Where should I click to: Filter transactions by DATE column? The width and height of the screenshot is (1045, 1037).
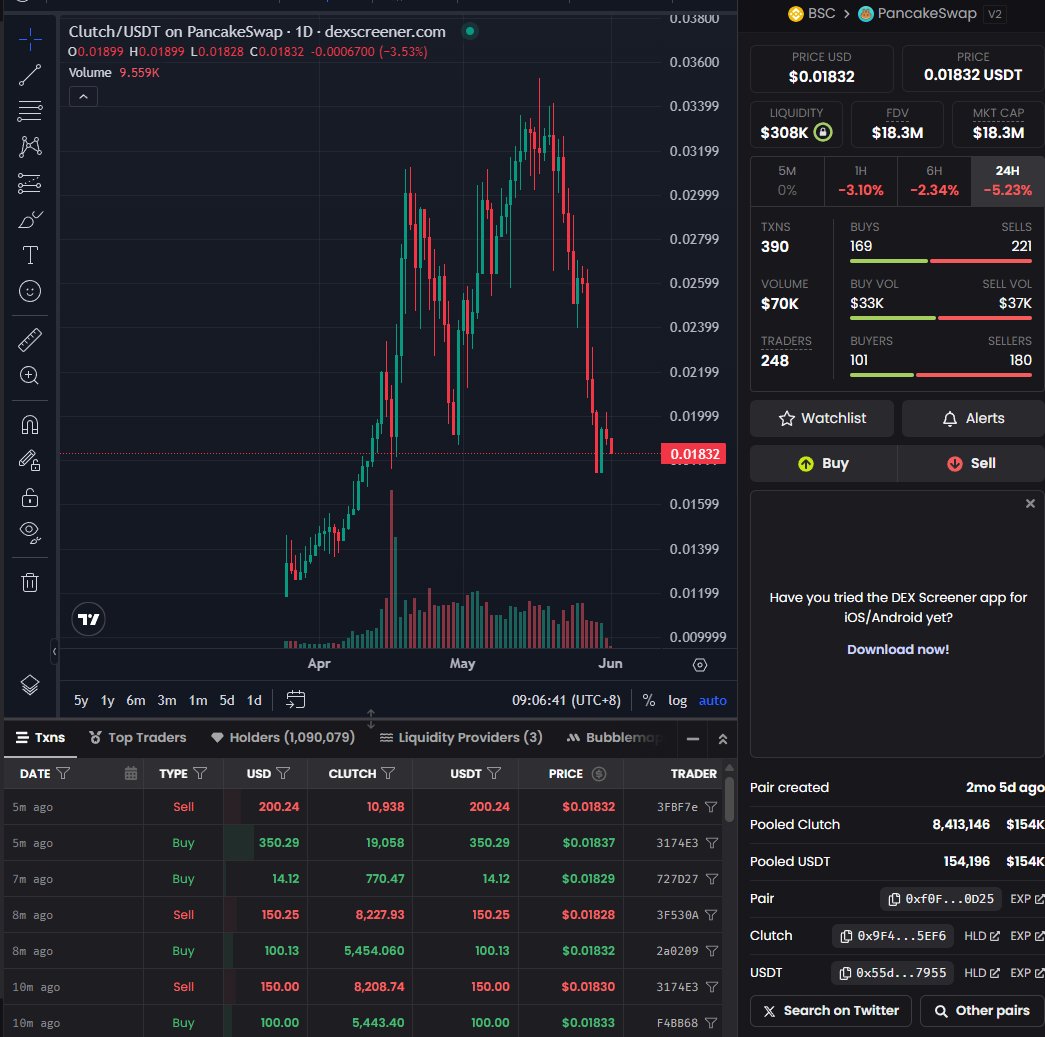63,773
